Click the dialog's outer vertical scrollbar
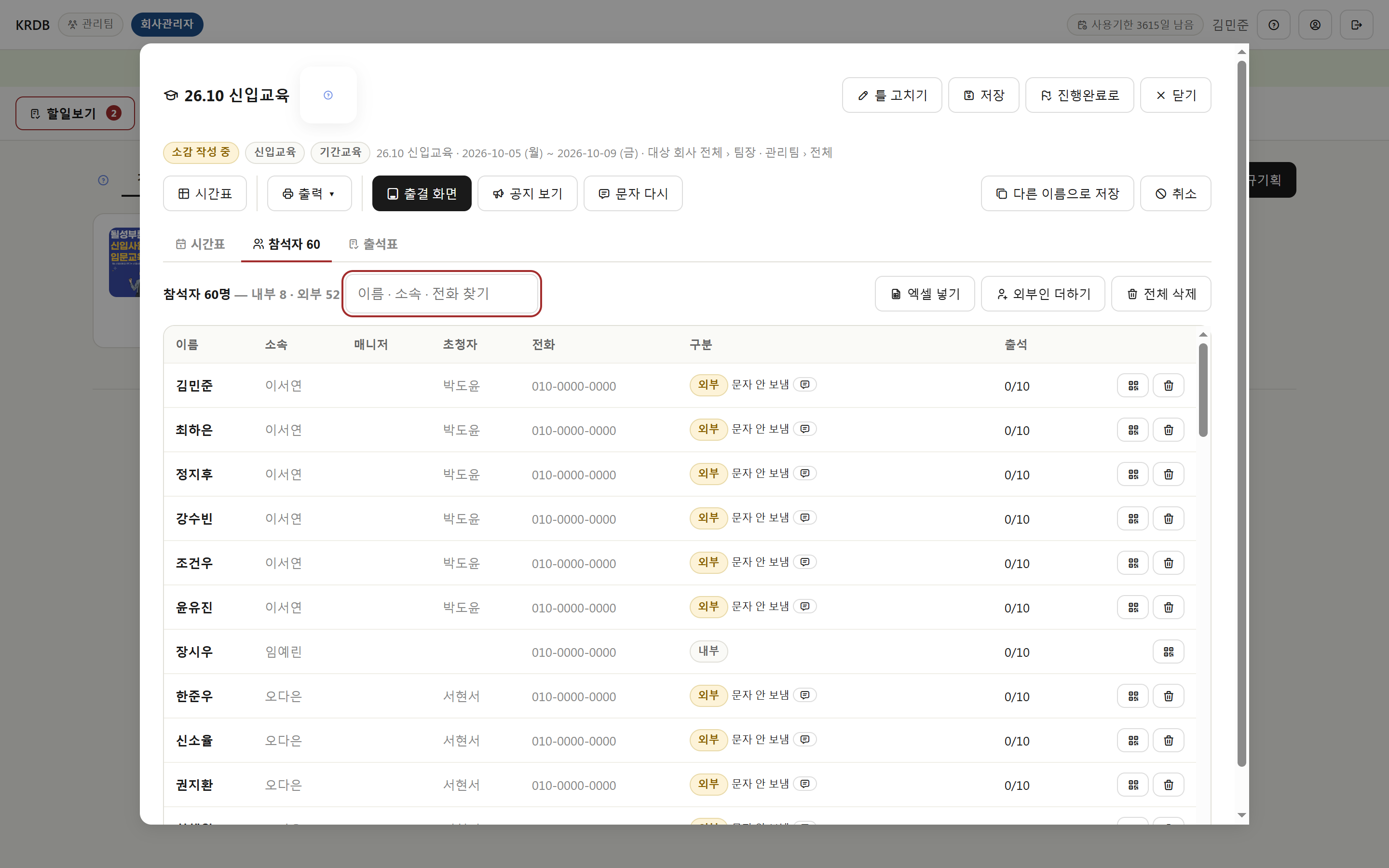 1241,413
